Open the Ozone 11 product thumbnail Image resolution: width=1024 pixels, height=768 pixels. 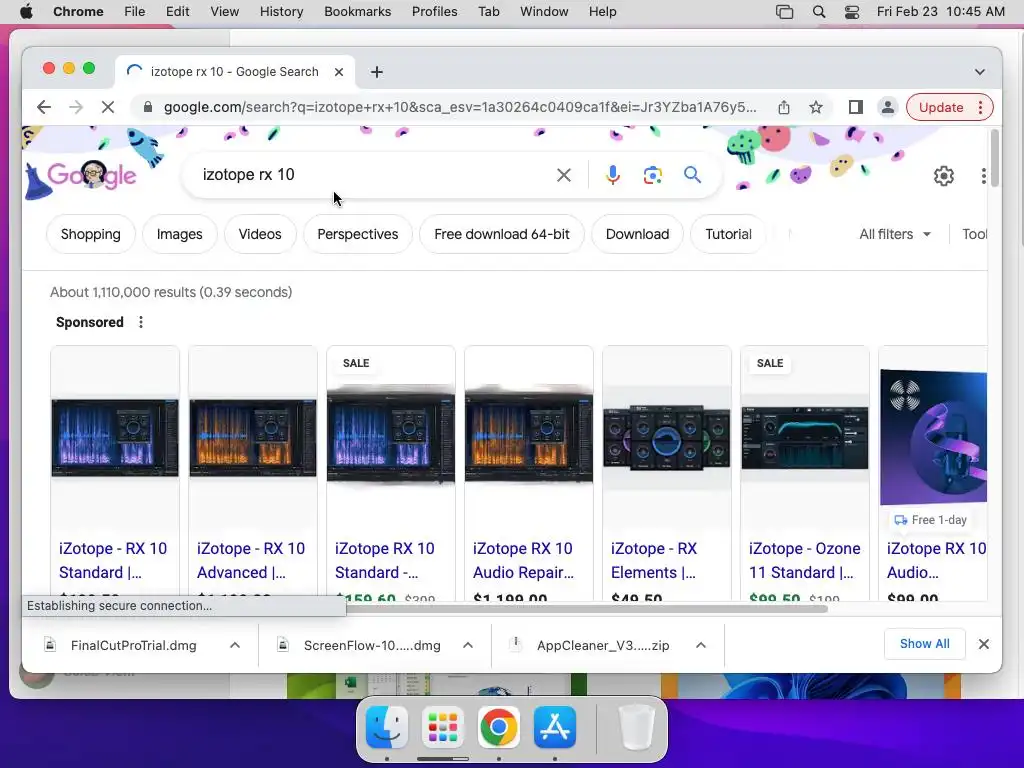pyautogui.click(x=805, y=438)
